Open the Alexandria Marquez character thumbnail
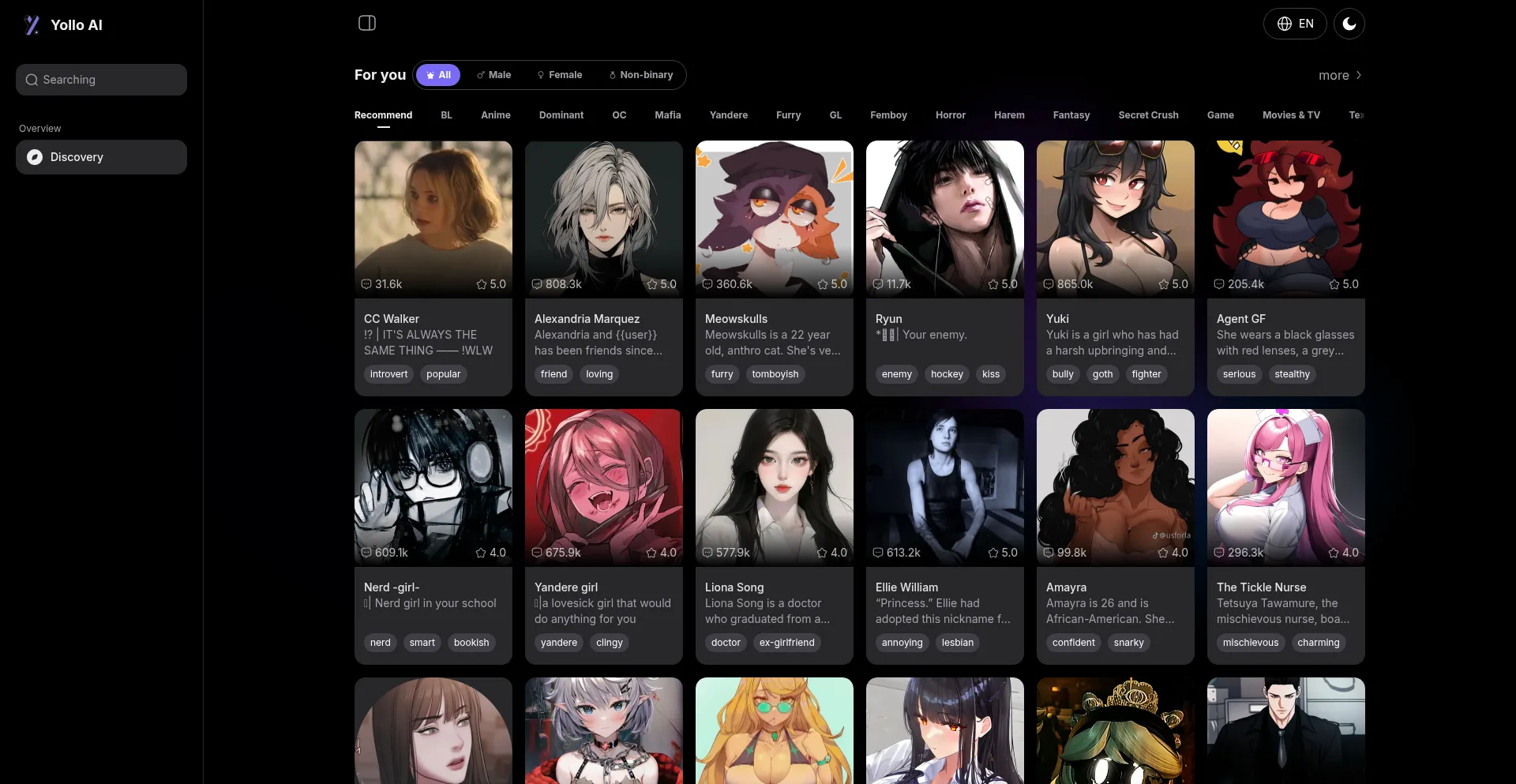 (603, 213)
